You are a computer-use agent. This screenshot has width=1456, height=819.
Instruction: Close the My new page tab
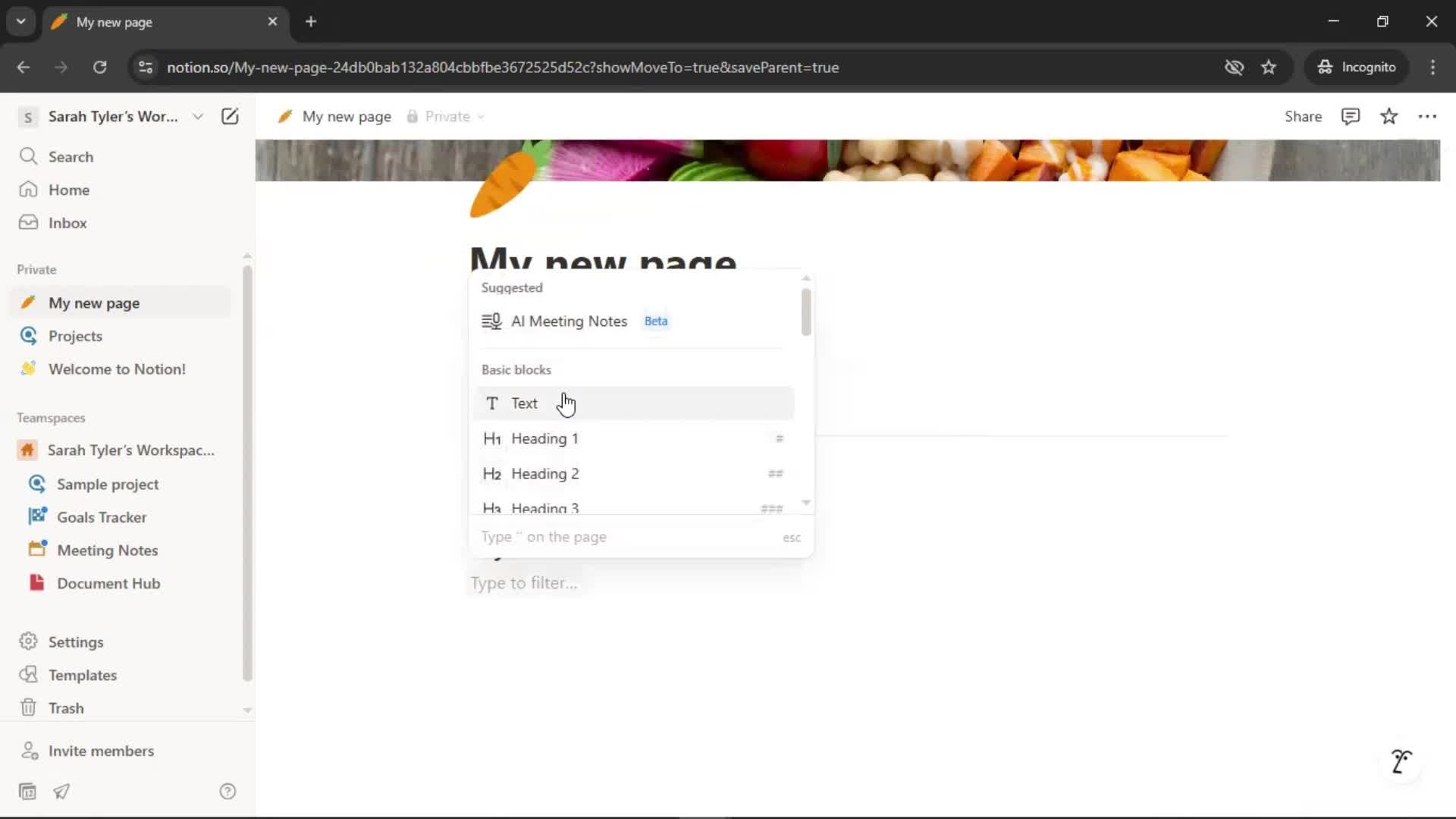(x=272, y=21)
